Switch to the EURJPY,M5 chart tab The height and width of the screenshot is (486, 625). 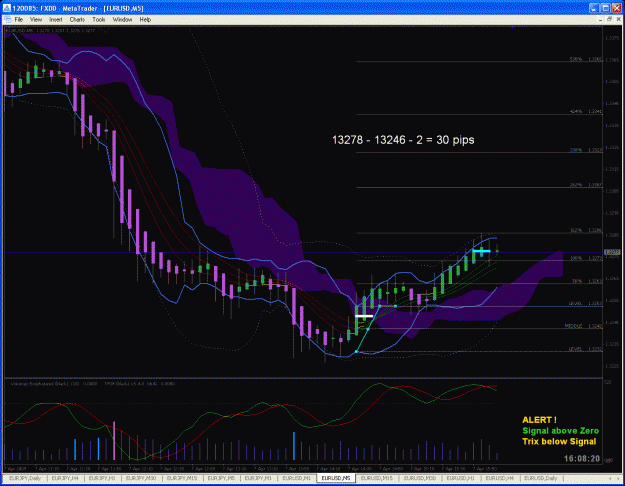tap(221, 478)
